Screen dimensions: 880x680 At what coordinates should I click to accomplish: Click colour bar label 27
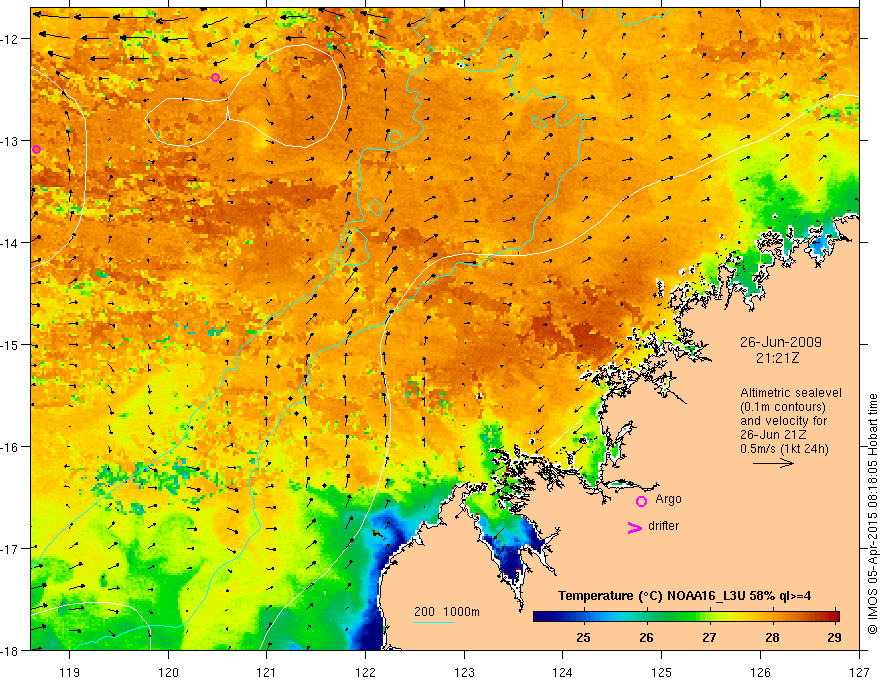[x=709, y=638]
